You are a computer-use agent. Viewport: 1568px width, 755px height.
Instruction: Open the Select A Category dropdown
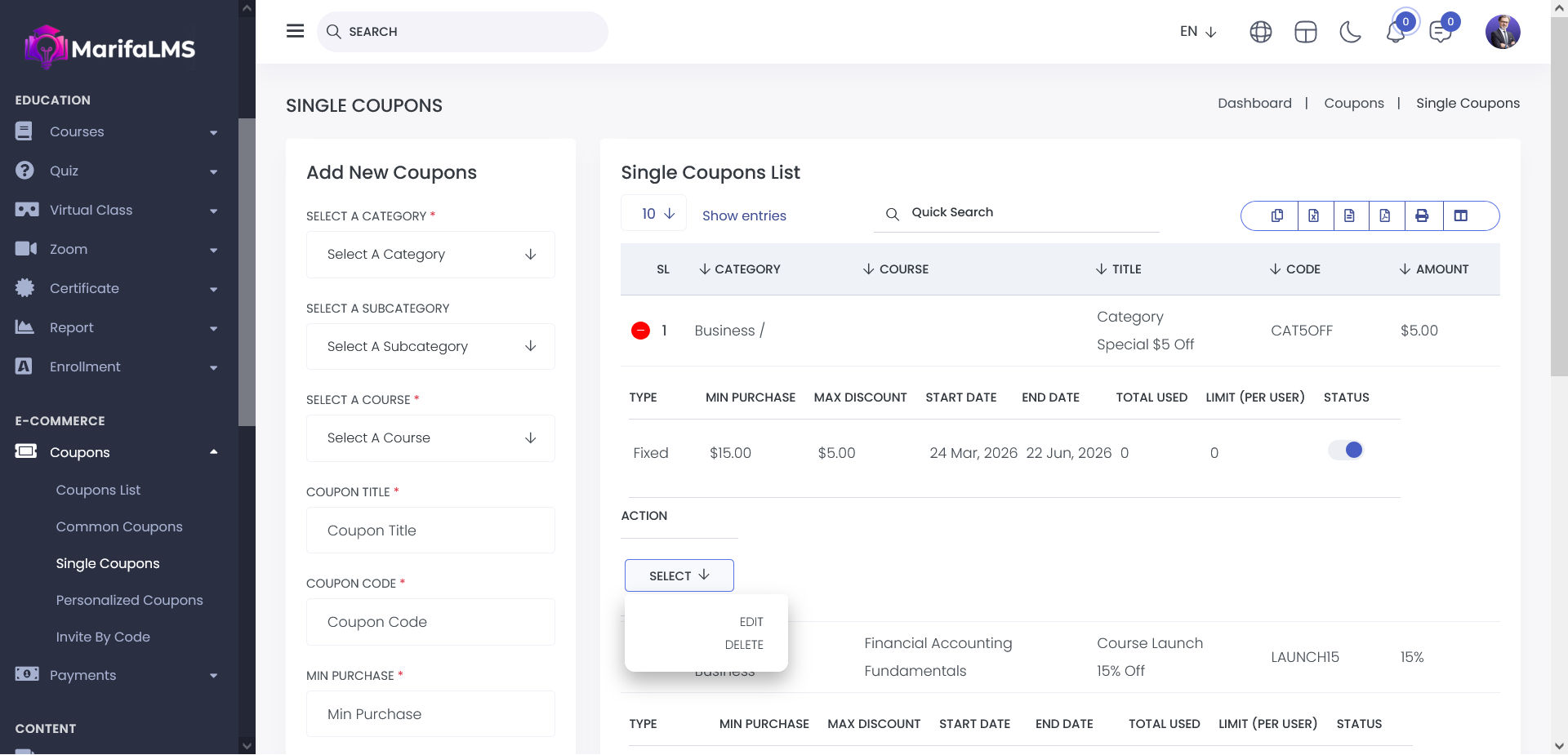click(430, 255)
